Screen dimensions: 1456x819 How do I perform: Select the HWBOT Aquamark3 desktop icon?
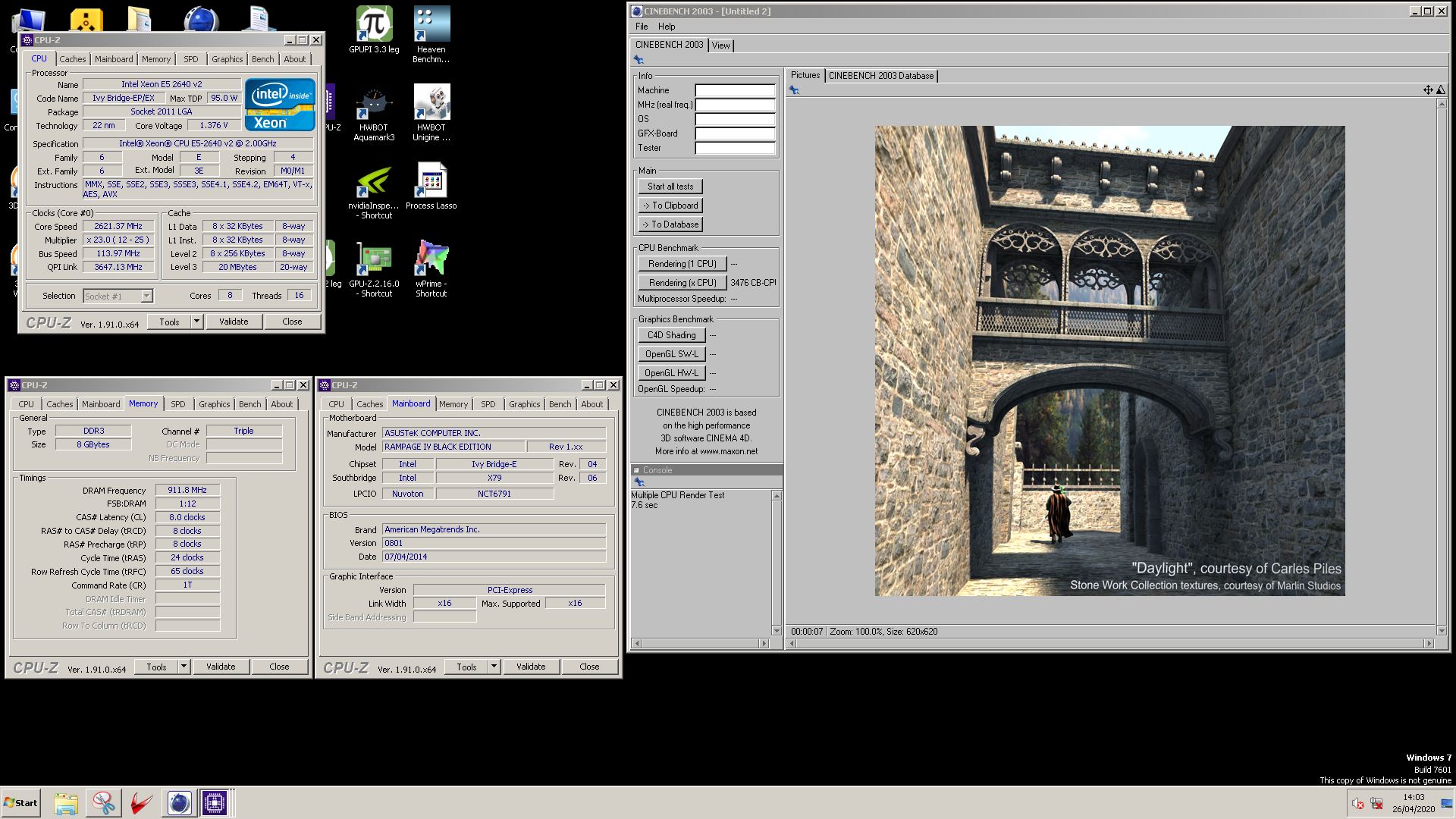[374, 113]
